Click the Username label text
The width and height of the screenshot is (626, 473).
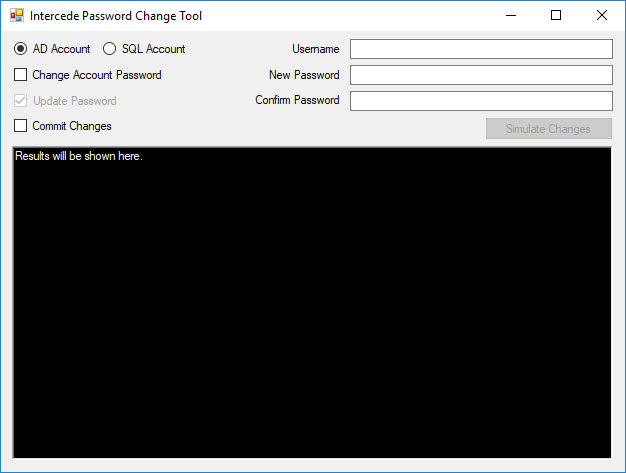[315, 49]
